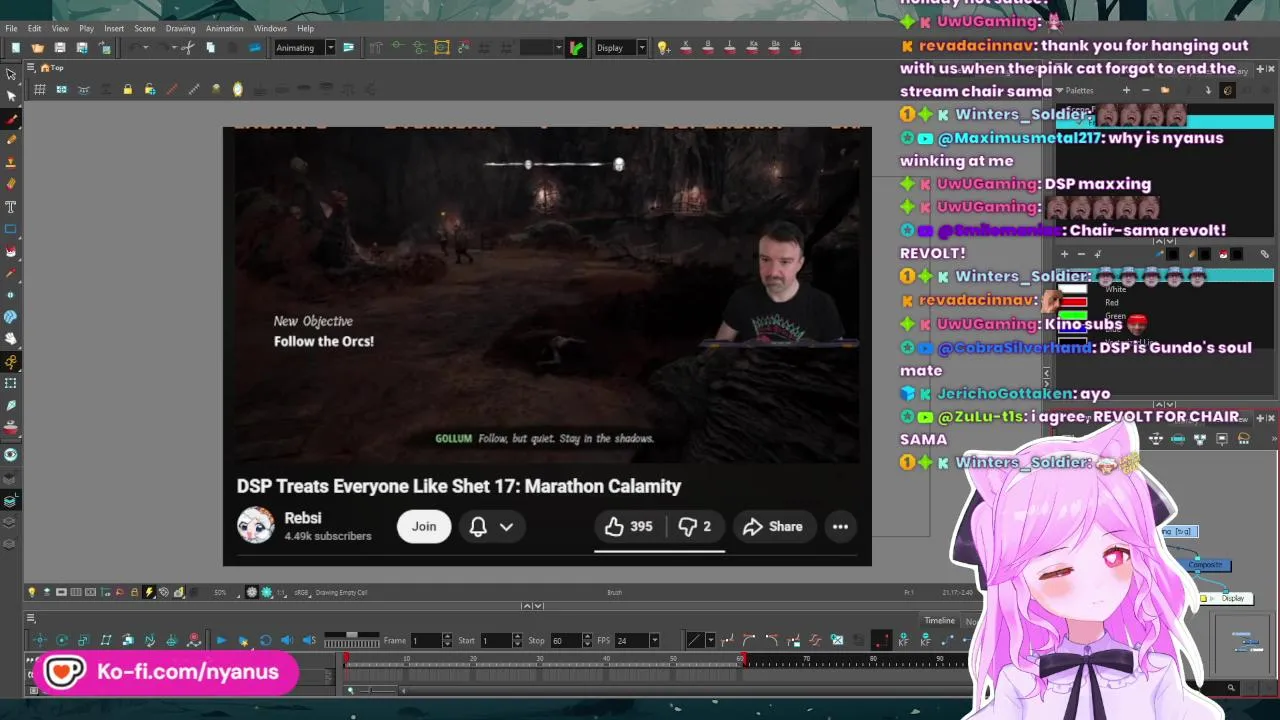Screen dimensions: 1280x720
Task: Open the FPS dropdown arrow
Action: 654,640
